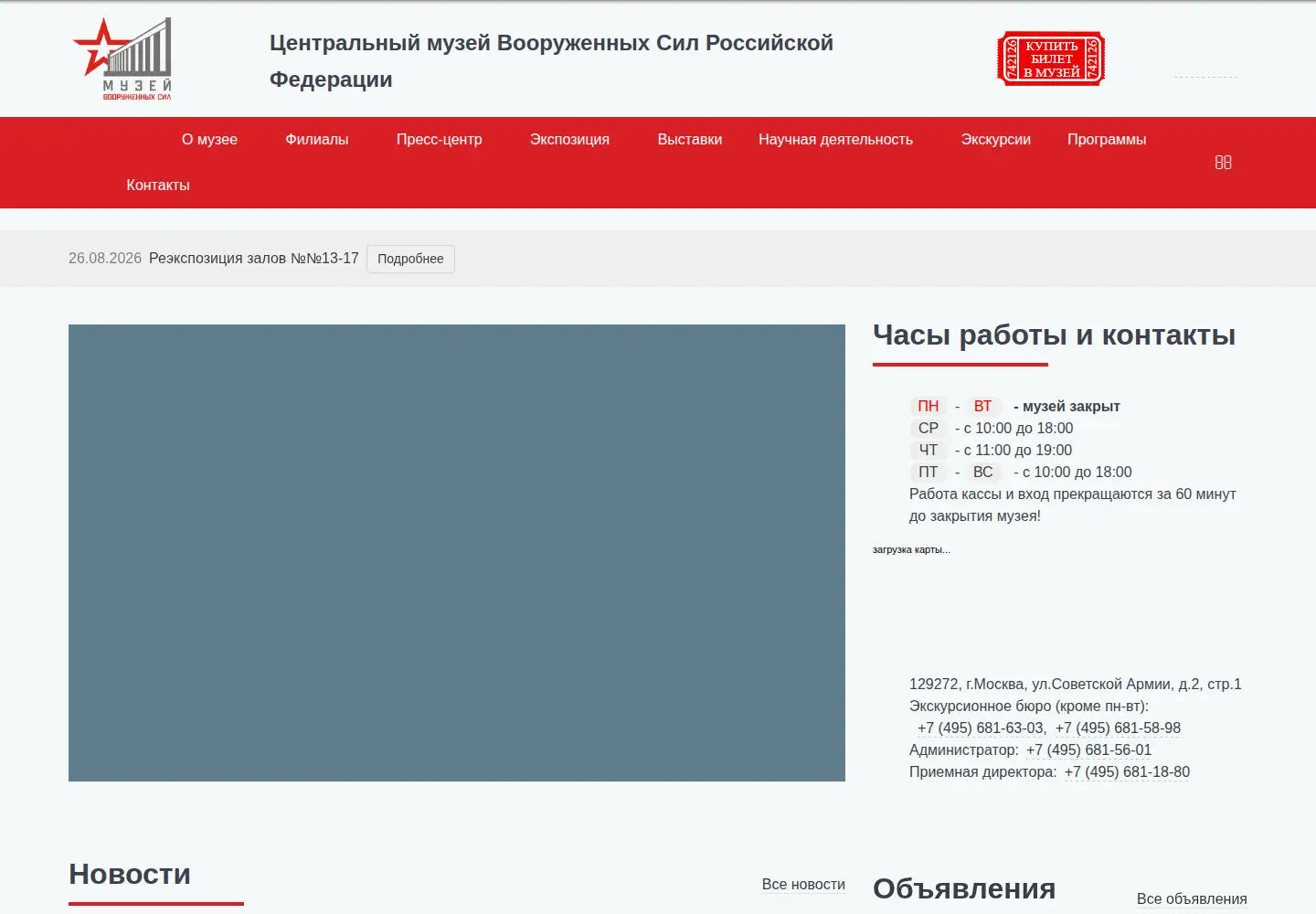Click the main museum title heading
The image size is (1316, 914).
point(551,61)
